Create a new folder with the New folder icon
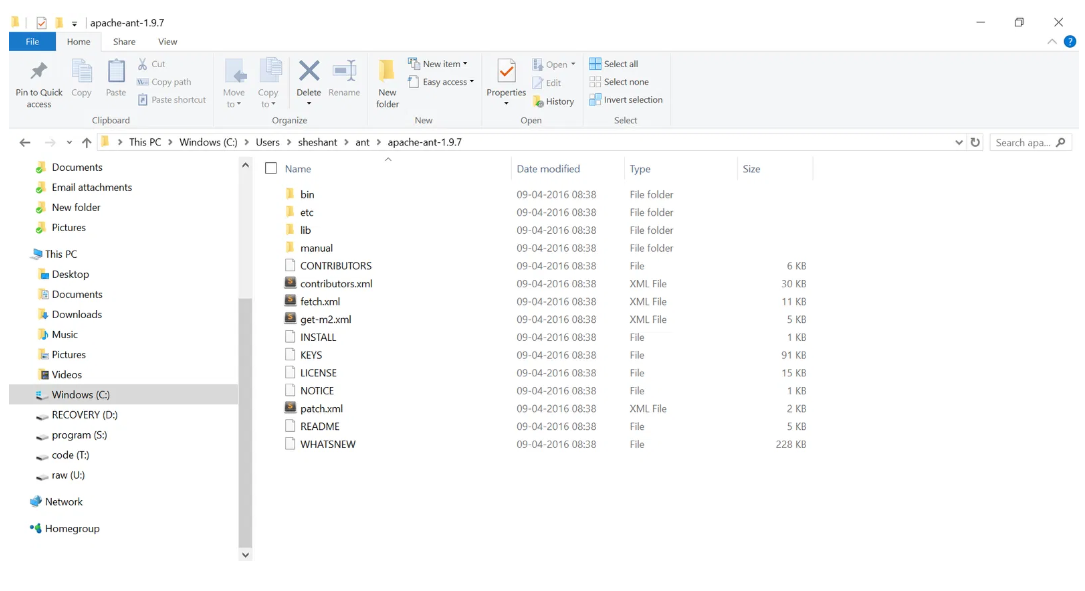This screenshot has height=591, width=1085. 387,73
